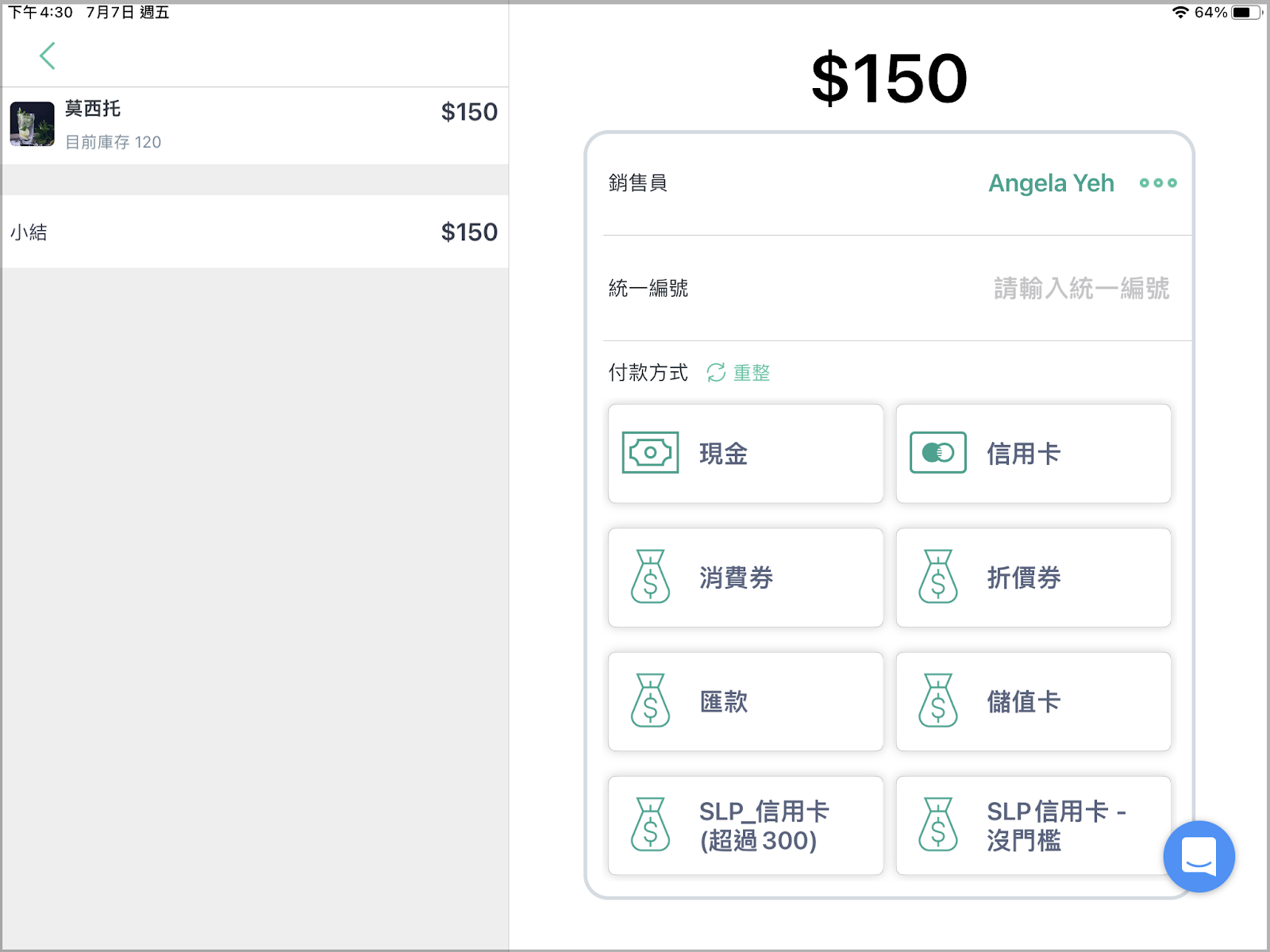Tap the cash banknote icon
Screen dimensions: 1270x952
coord(650,453)
